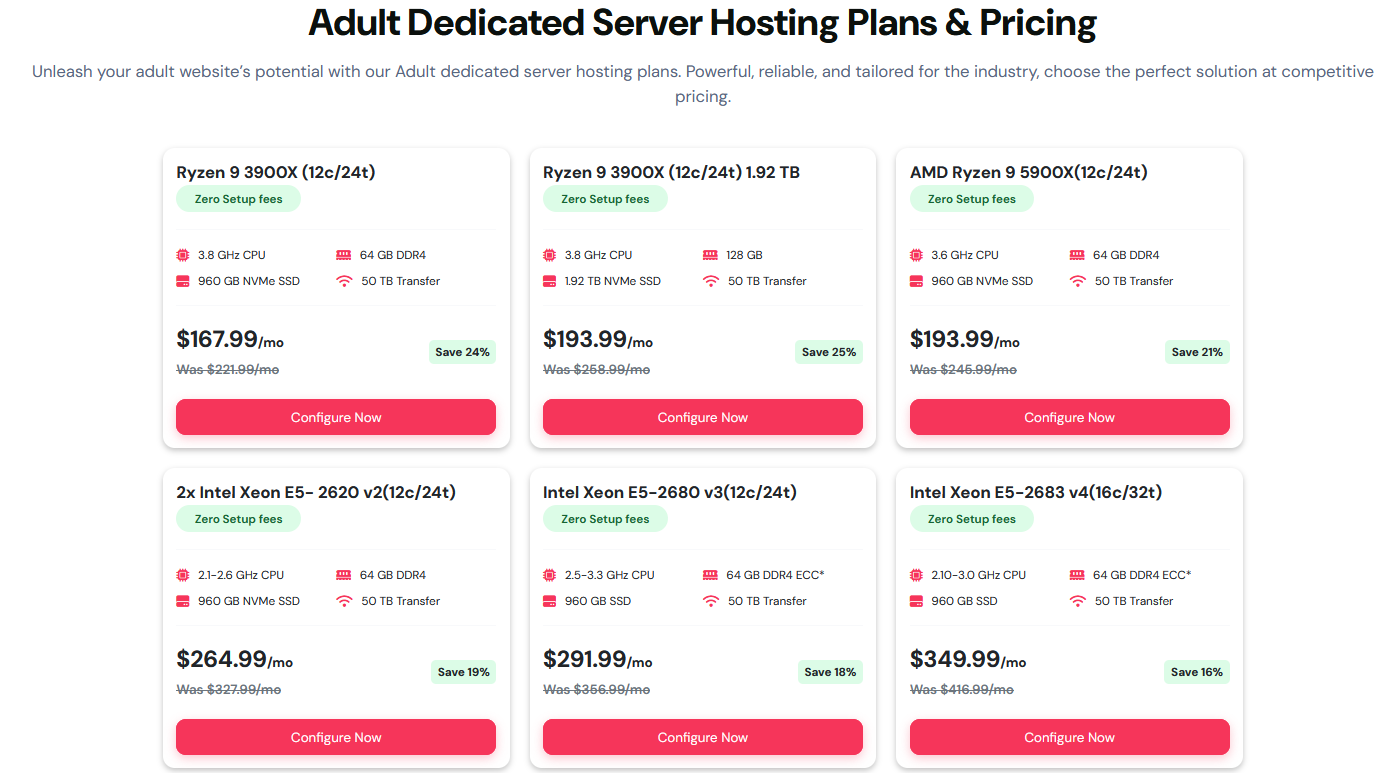The image size is (1392, 773).
Task: Select the "$291.99/mo" price
Action: [598, 660]
